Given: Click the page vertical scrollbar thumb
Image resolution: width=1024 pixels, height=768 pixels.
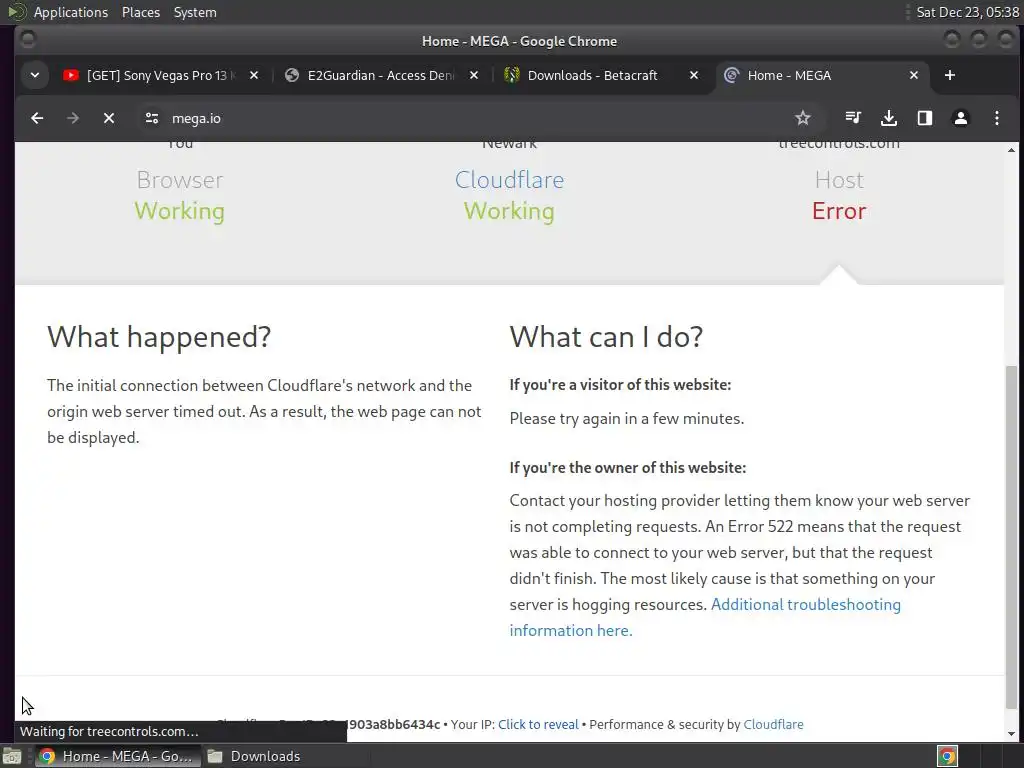Looking at the screenshot, I should click(x=1011, y=536).
